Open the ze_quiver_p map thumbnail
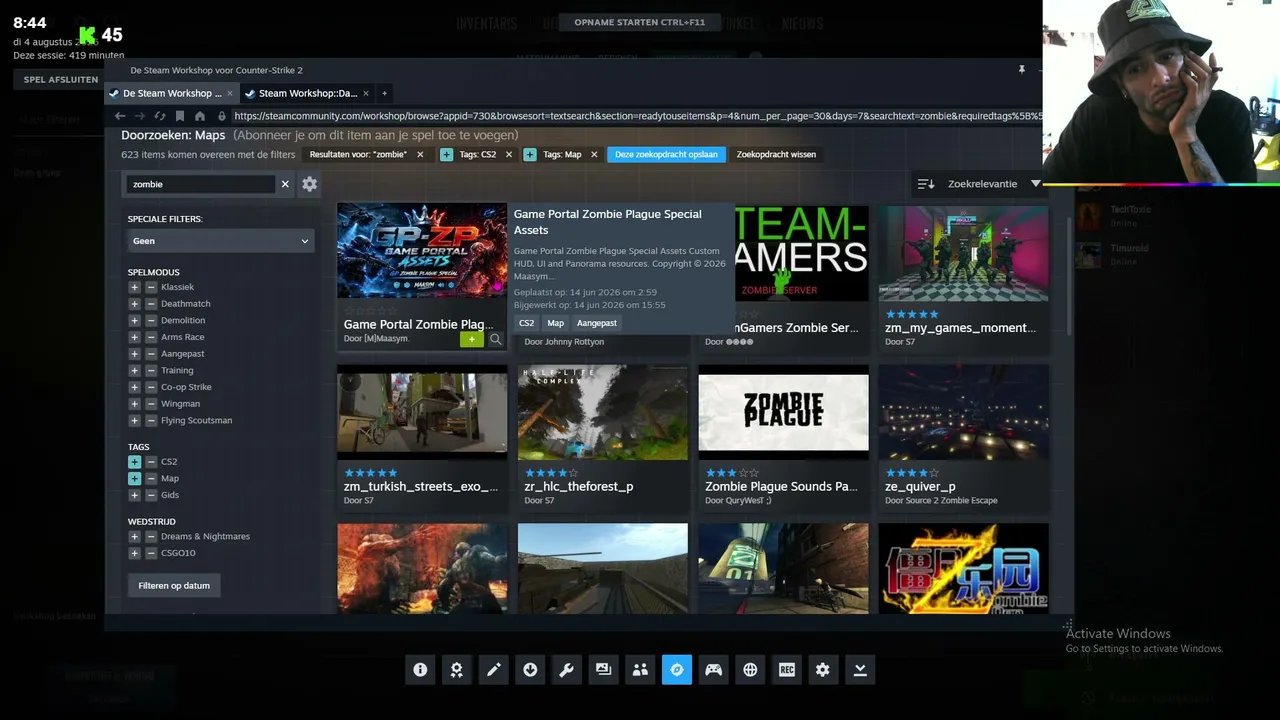This screenshot has height=720, width=1280. [x=964, y=412]
